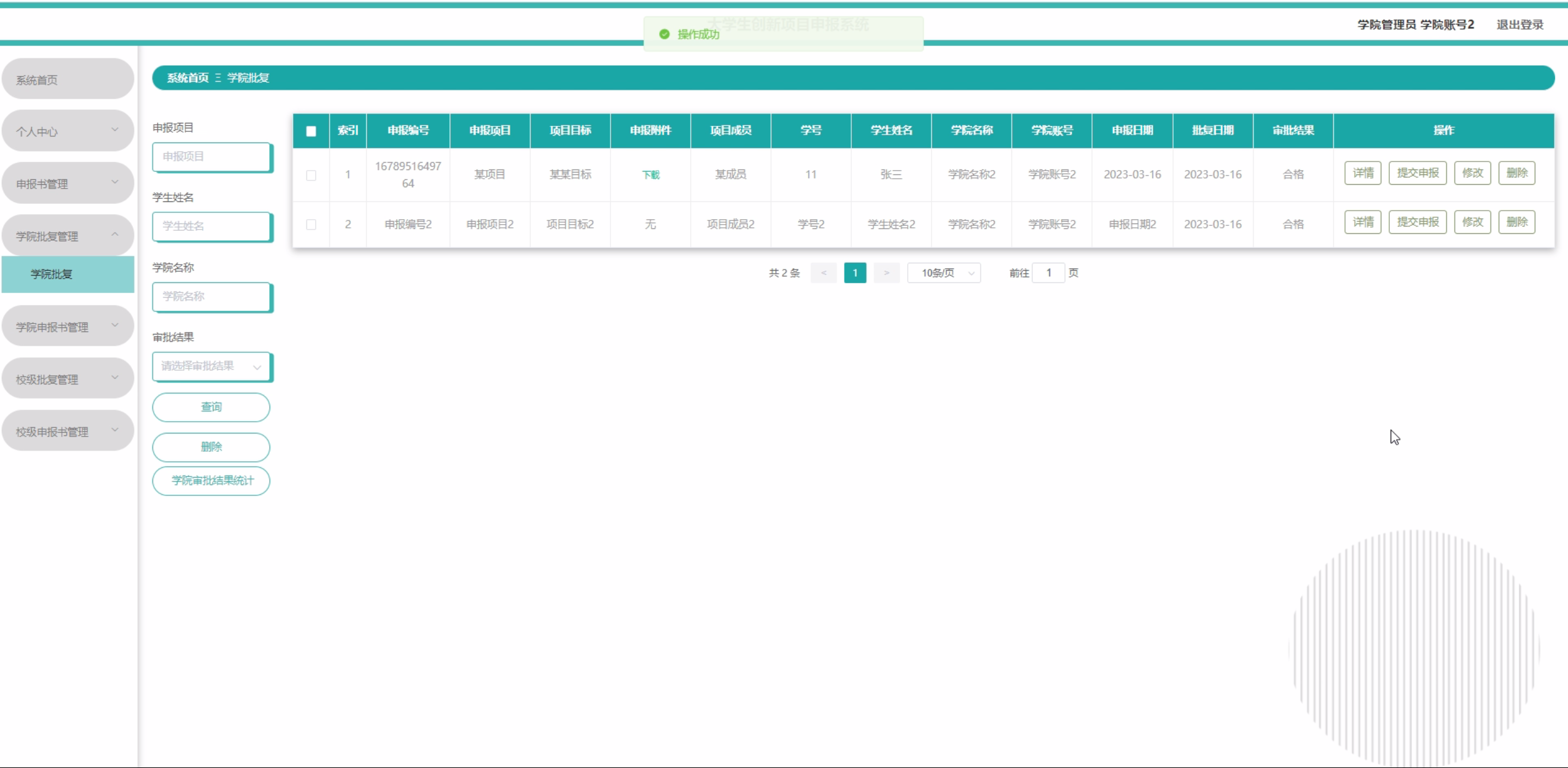Click 下载 attachment link in first row
Viewport: 1568px width, 768px height.
coord(650,175)
